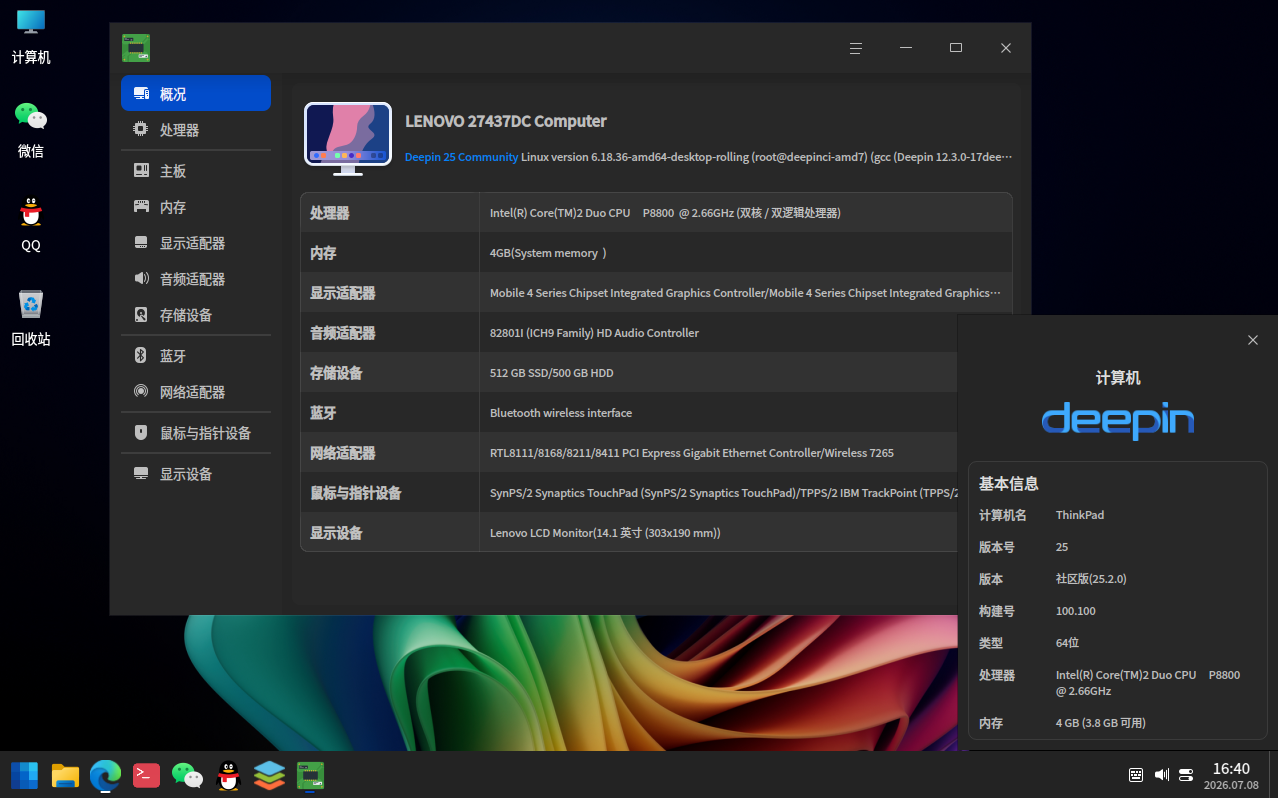Open the launcher start button on taskbar
Viewport: 1278px width, 798px height.
[x=24, y=775]
